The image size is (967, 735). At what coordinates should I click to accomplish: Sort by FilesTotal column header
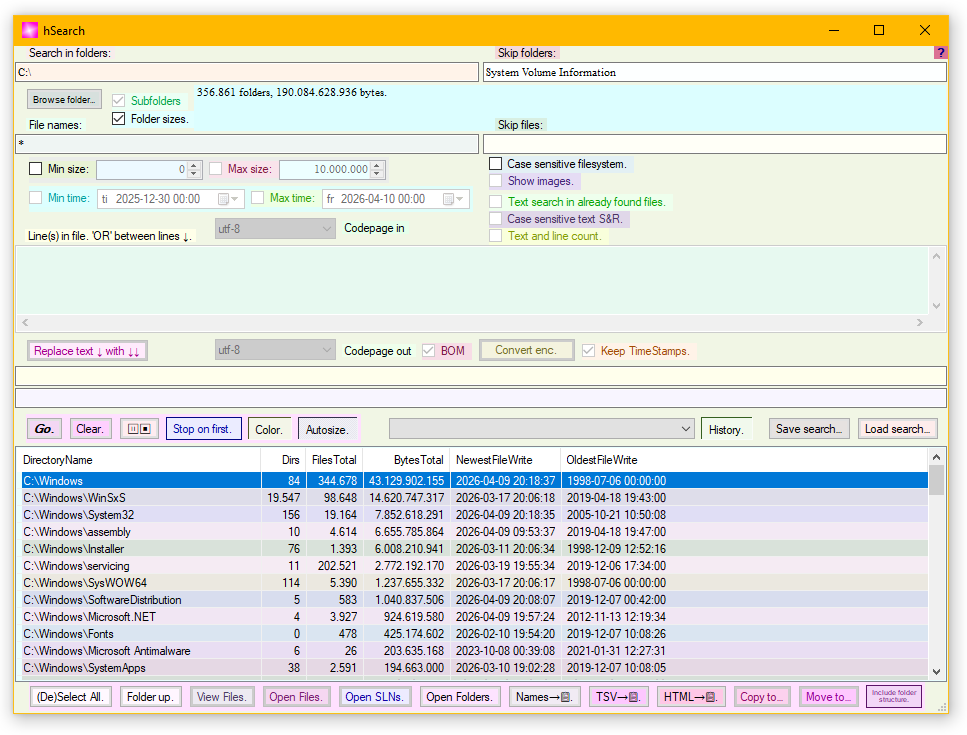334,460
